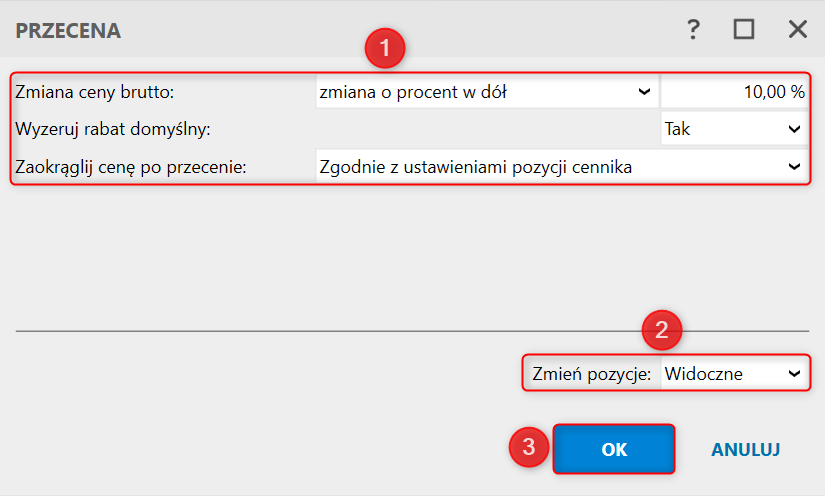Click chevron arrow of price change type

[645, 92]
